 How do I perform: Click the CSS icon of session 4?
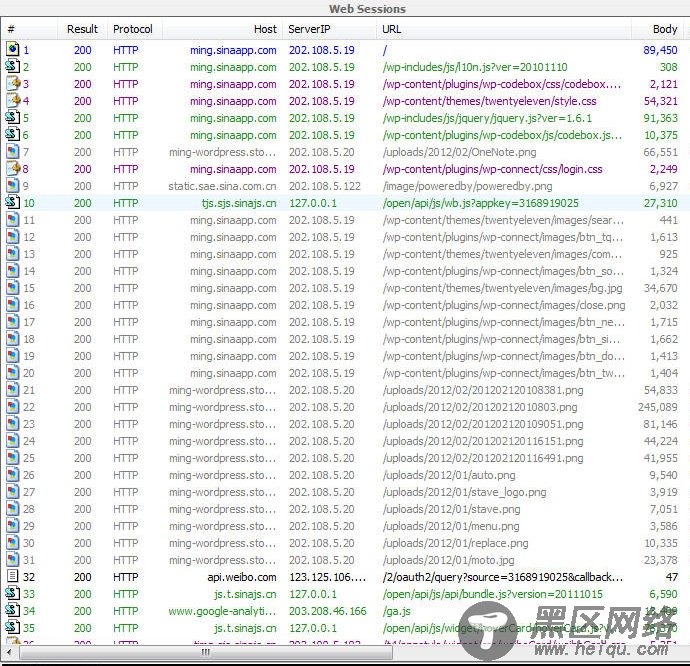(13, 101)
